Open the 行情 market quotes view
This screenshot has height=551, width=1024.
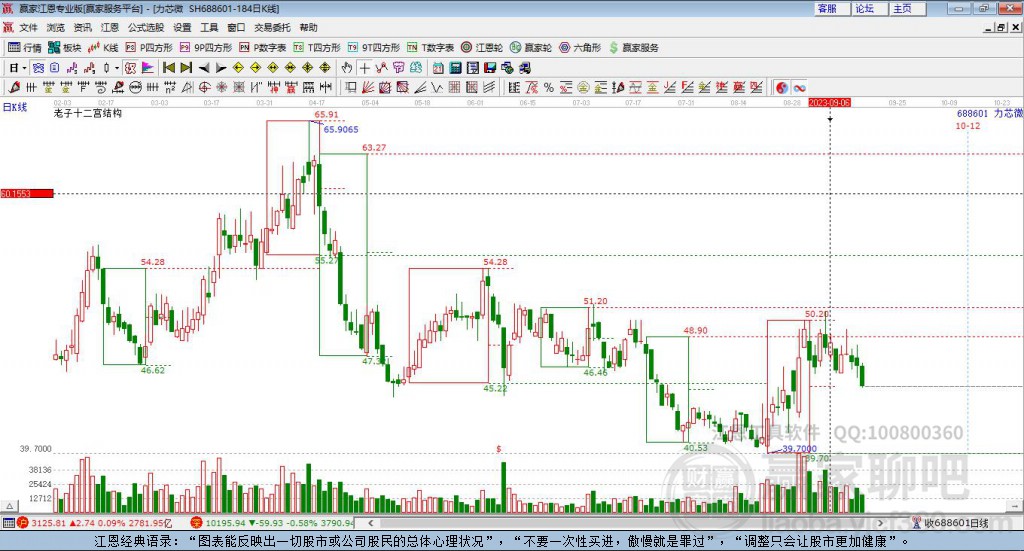click(x=25, y=48)
